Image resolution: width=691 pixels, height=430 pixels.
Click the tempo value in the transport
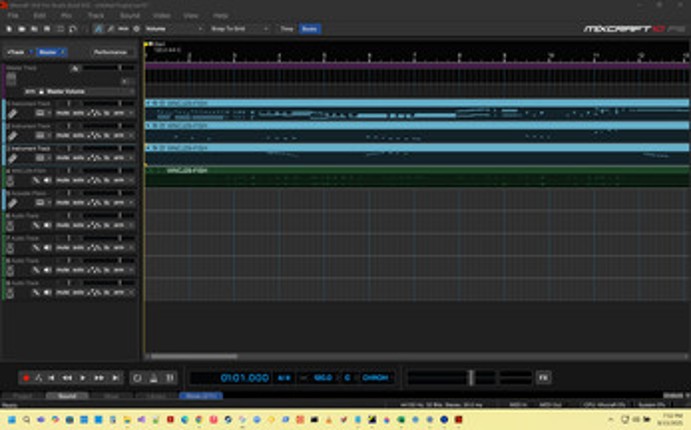pyautogui.click(x=323, y=378)
